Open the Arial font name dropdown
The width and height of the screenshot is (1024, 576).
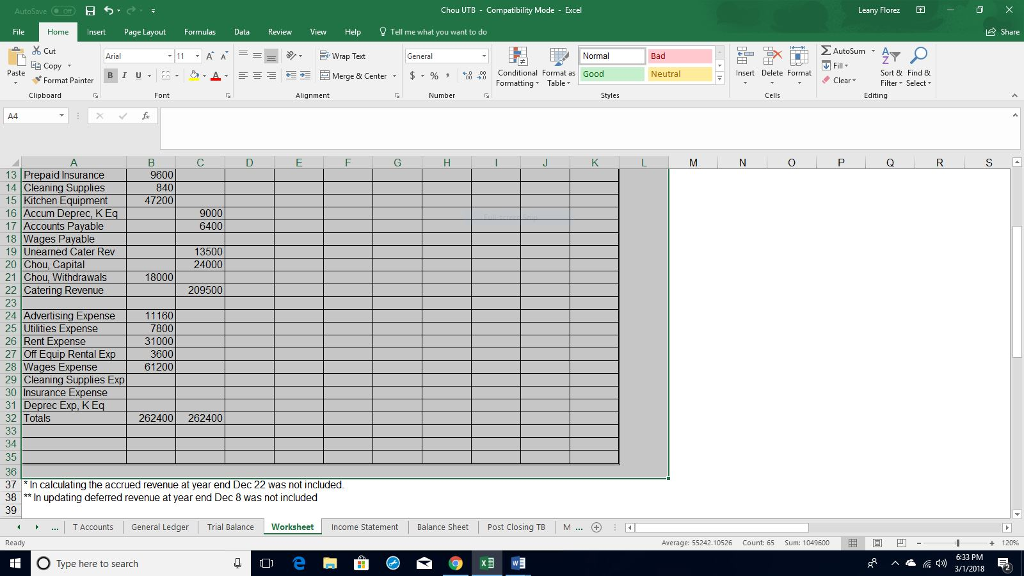pos(170,56)
